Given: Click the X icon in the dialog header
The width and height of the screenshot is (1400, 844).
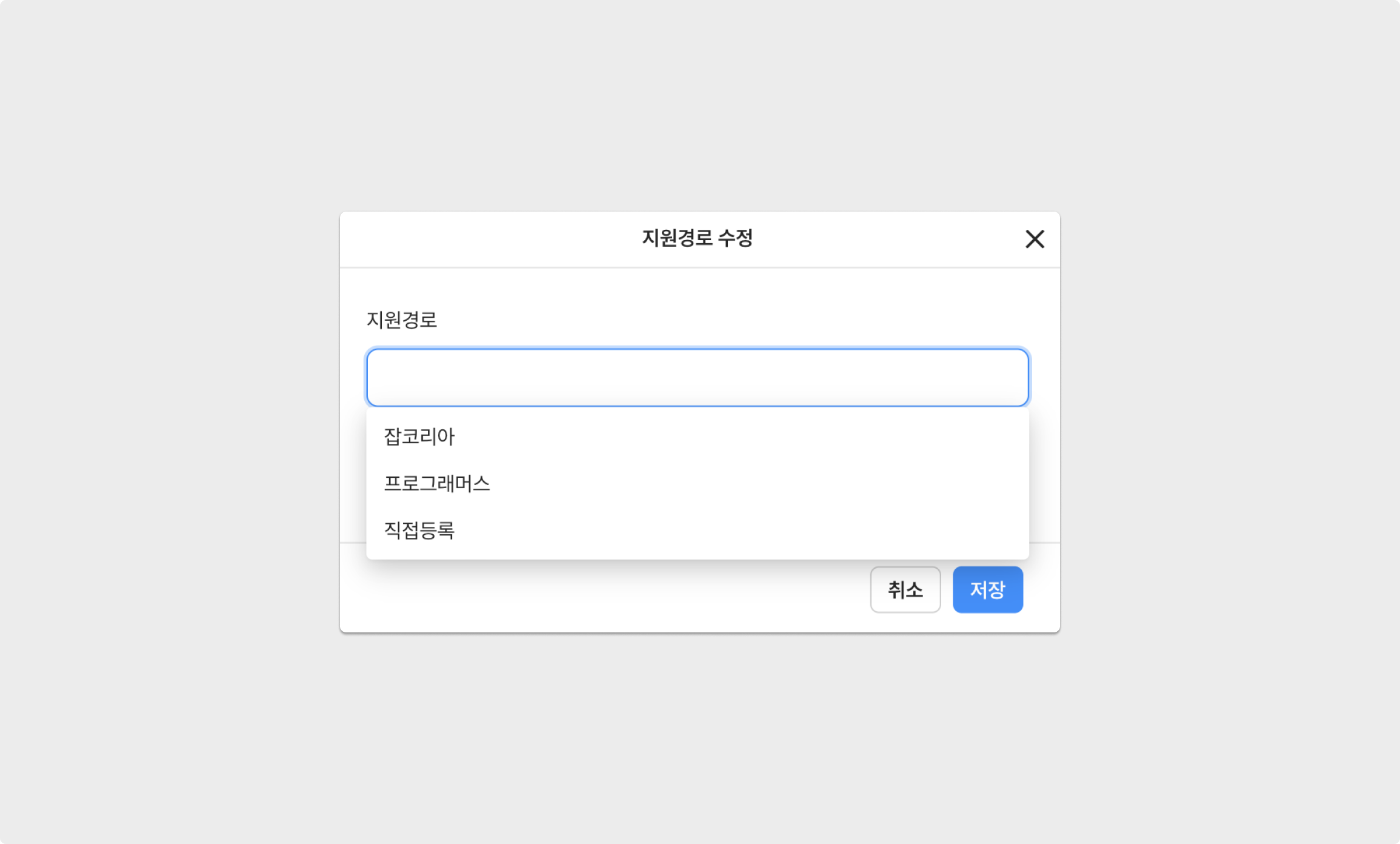Looking at the screenshot, I should 1035,239.
